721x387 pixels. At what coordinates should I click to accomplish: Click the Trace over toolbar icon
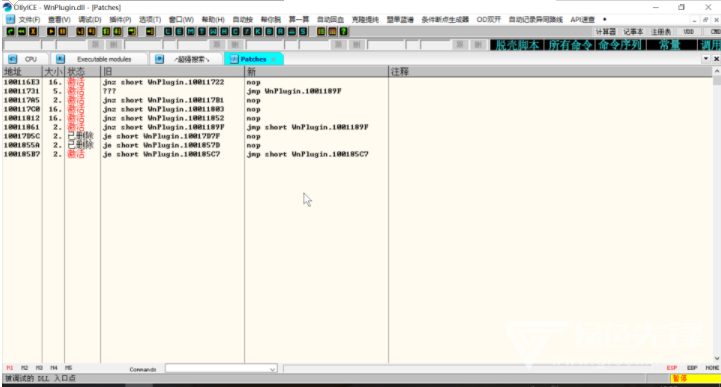118,32
